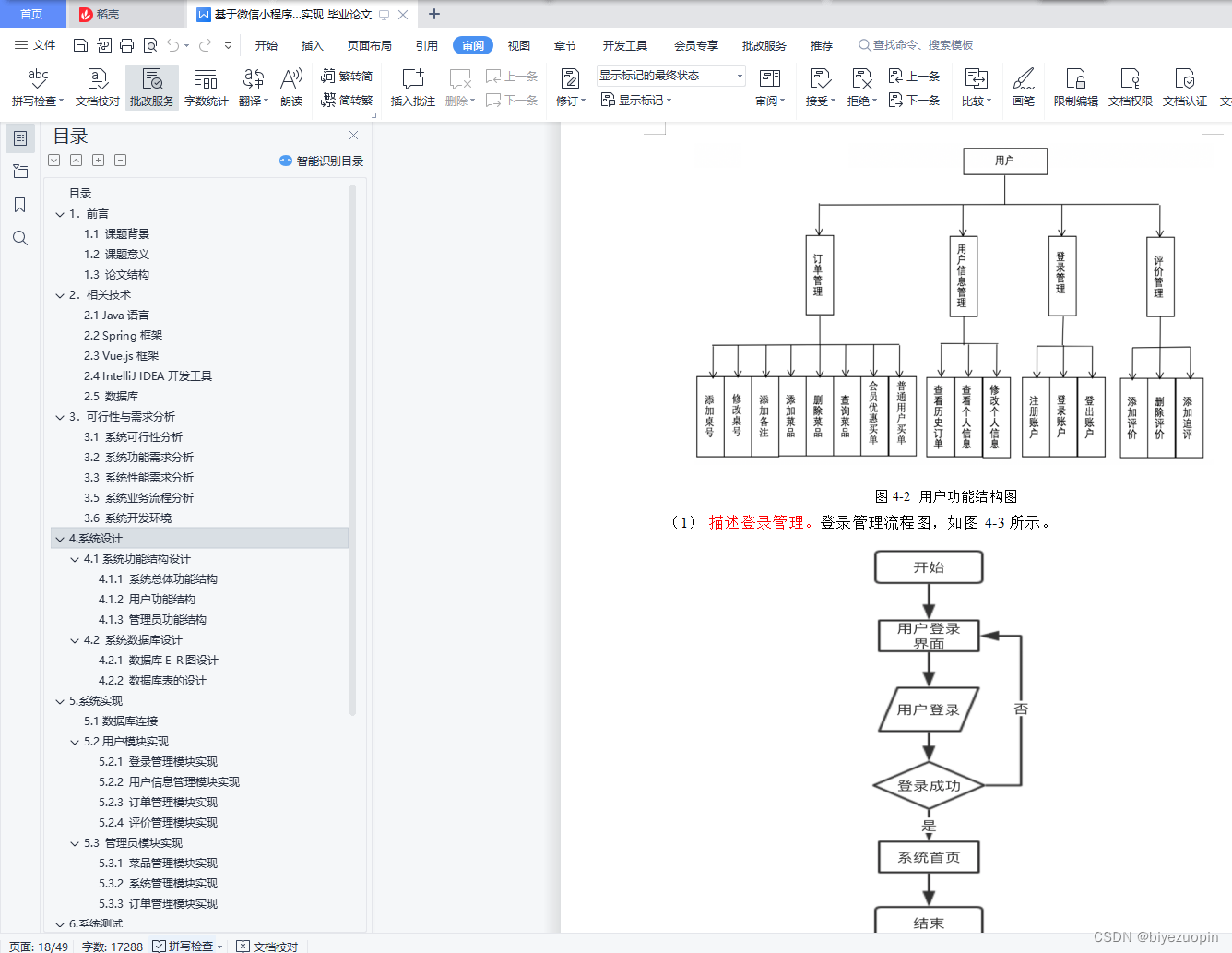Switch to the 插入 ribbon tab
Viewport: 1232px width, 953px height.
[x=313, y=45]
